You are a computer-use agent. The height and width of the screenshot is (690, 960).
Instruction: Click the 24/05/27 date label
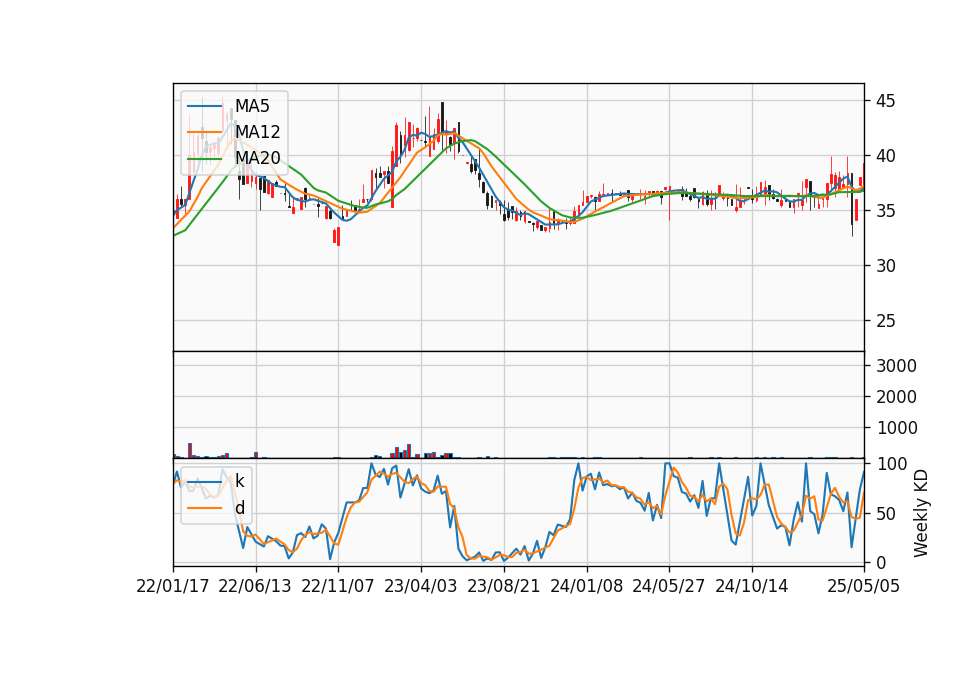click(669, 586)
